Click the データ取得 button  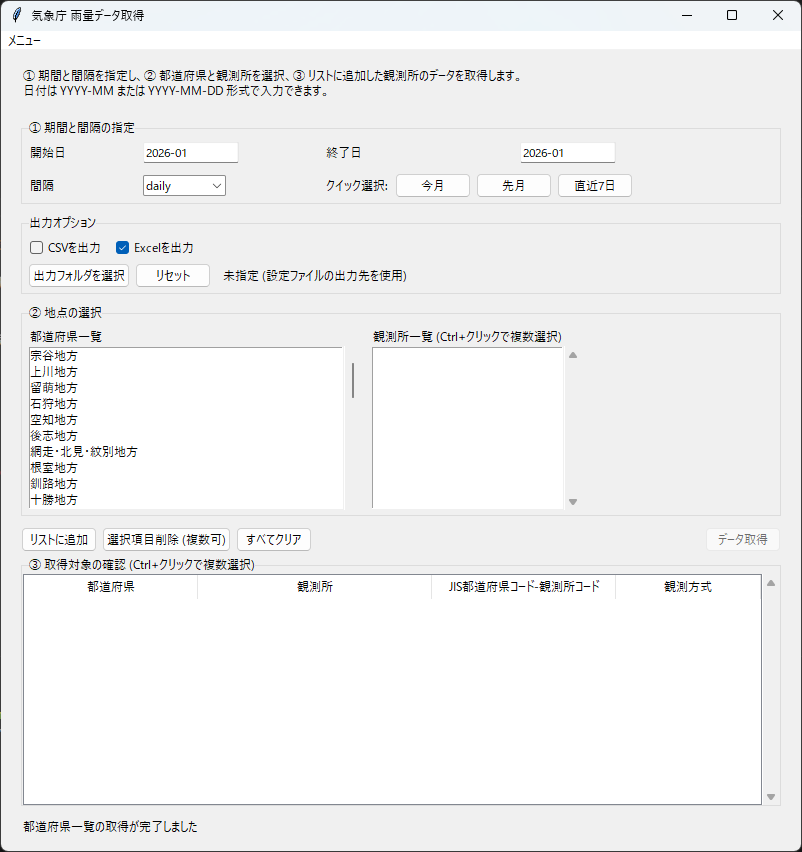pos(743,539)
